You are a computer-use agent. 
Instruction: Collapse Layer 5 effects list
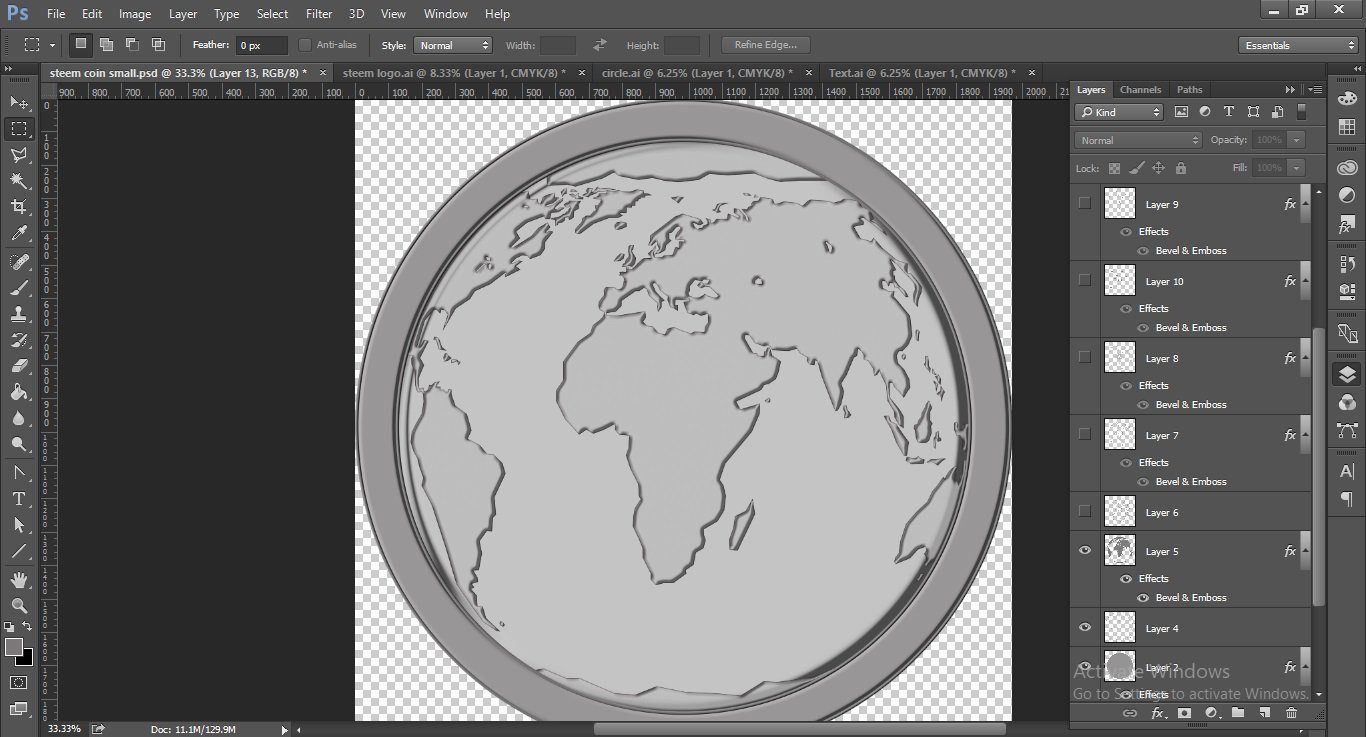point(1304,551)
